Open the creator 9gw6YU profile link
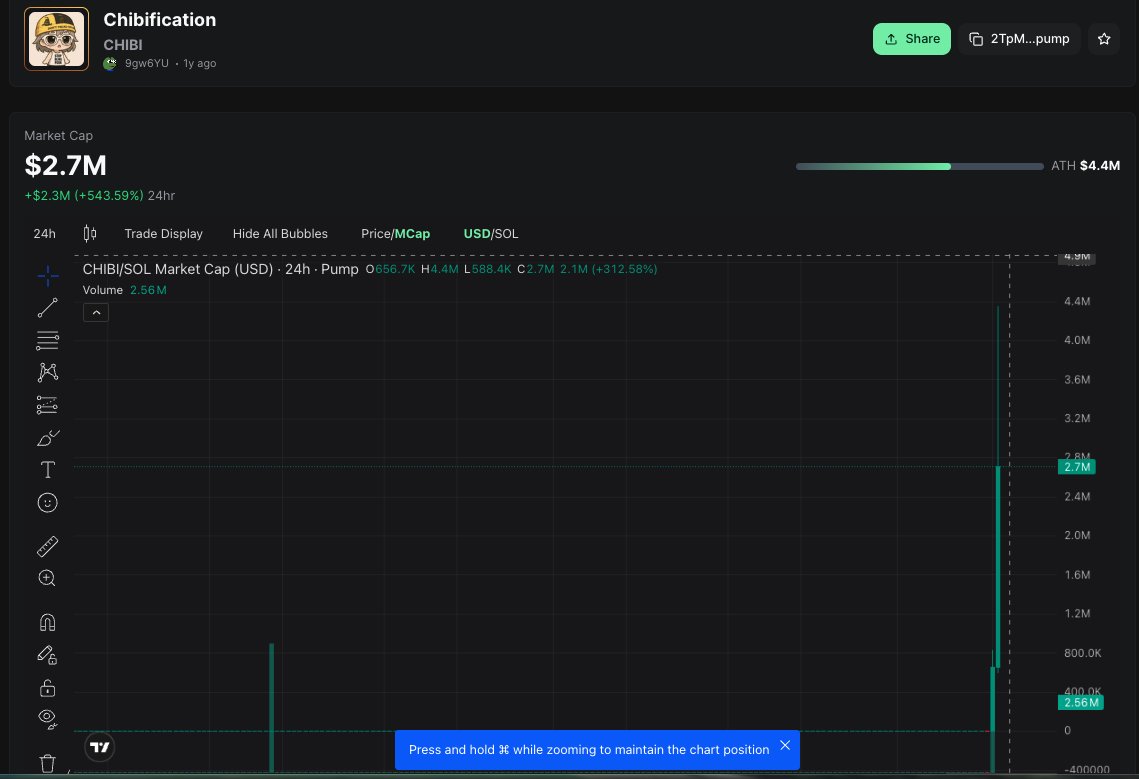Image resolution: width=1139 pixels, height=779 pixels. [x=147, y=63]
